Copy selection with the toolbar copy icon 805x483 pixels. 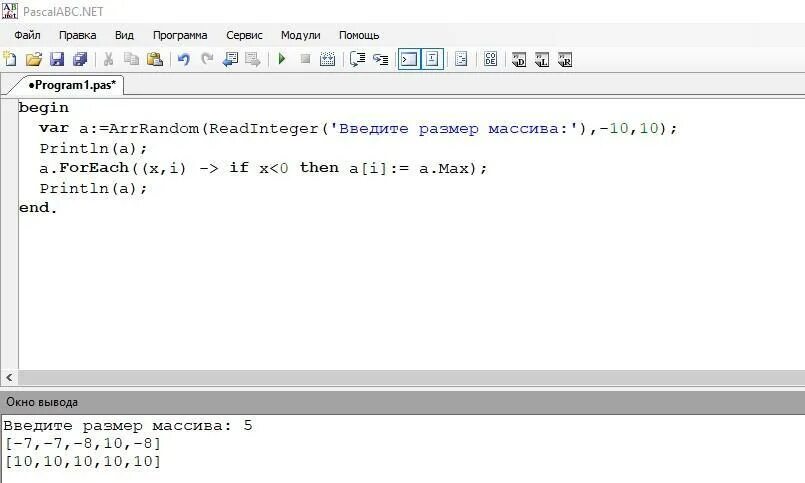[131, 59]
